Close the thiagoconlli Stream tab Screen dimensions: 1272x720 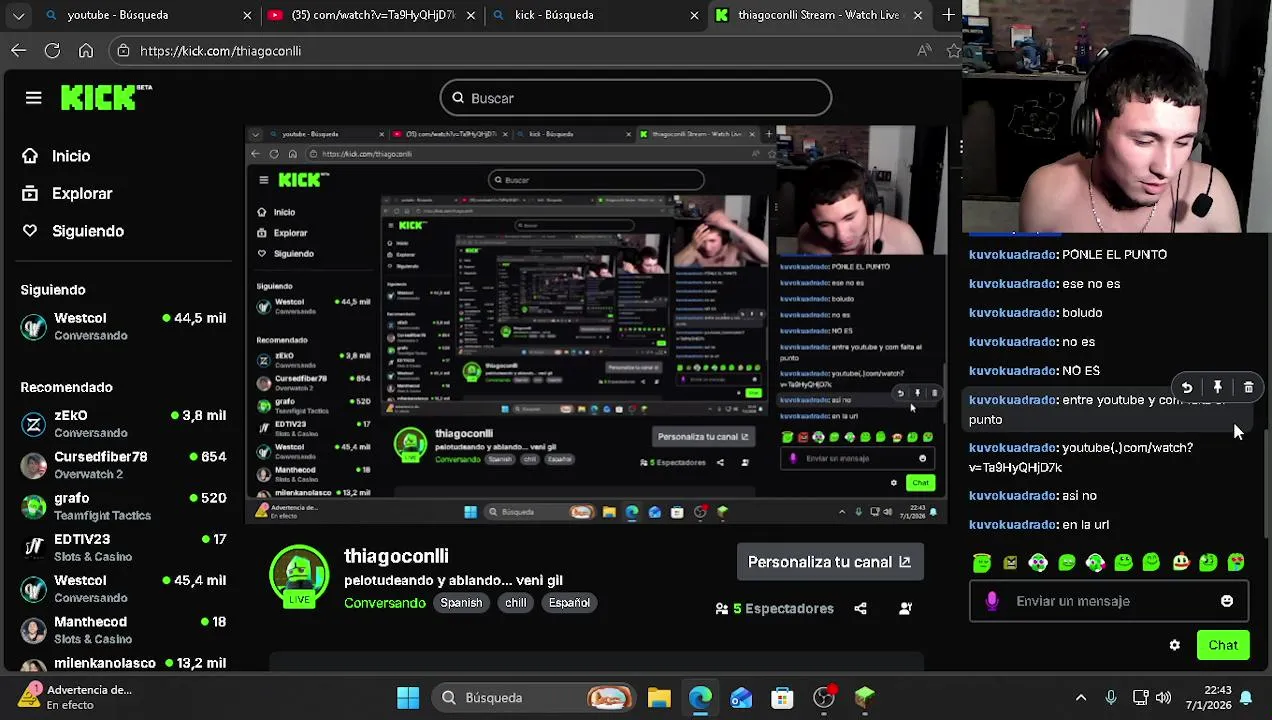pyautogui.click(x=917, y=15)
